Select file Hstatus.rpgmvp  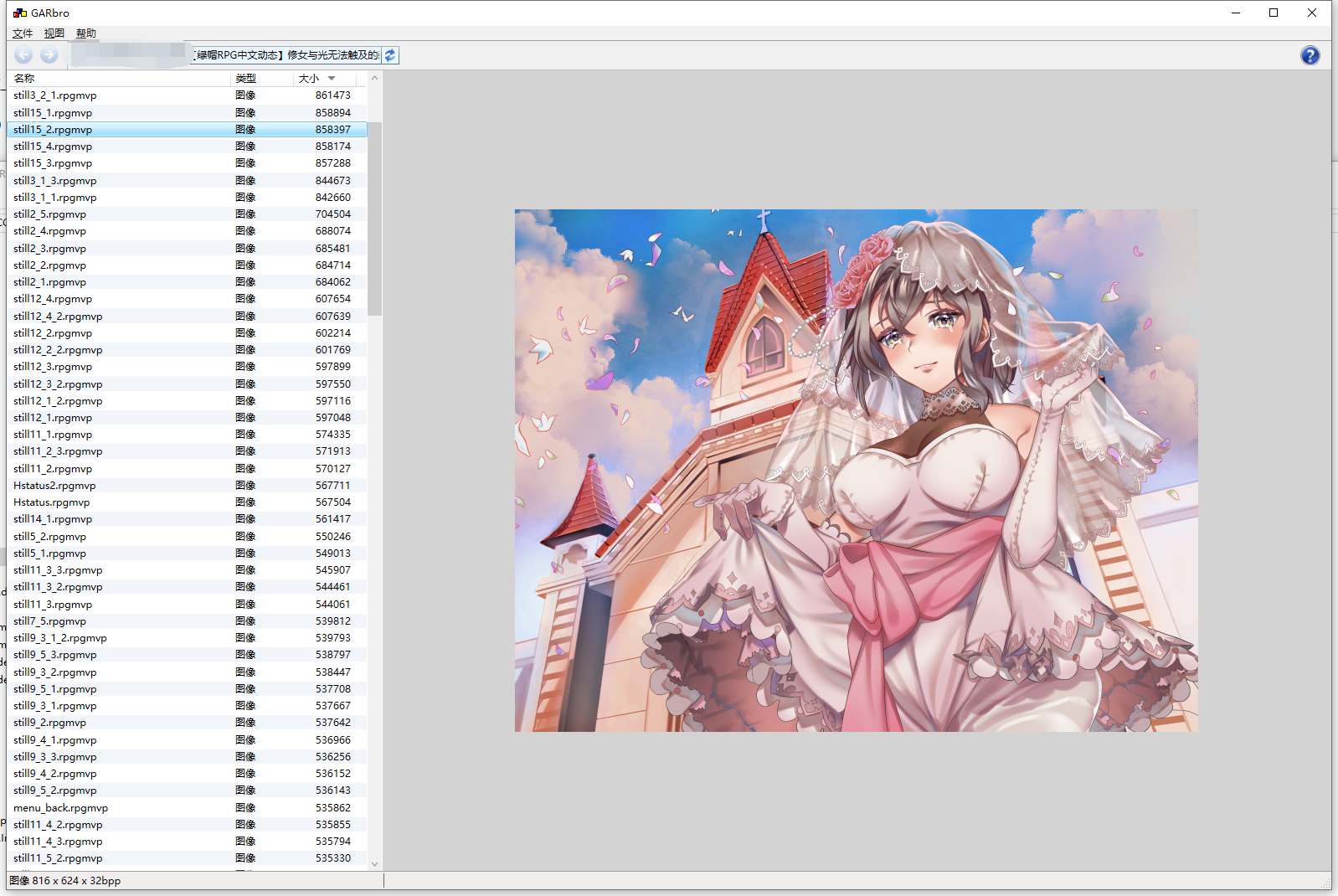pyautogui.click(x=187, y=502)
